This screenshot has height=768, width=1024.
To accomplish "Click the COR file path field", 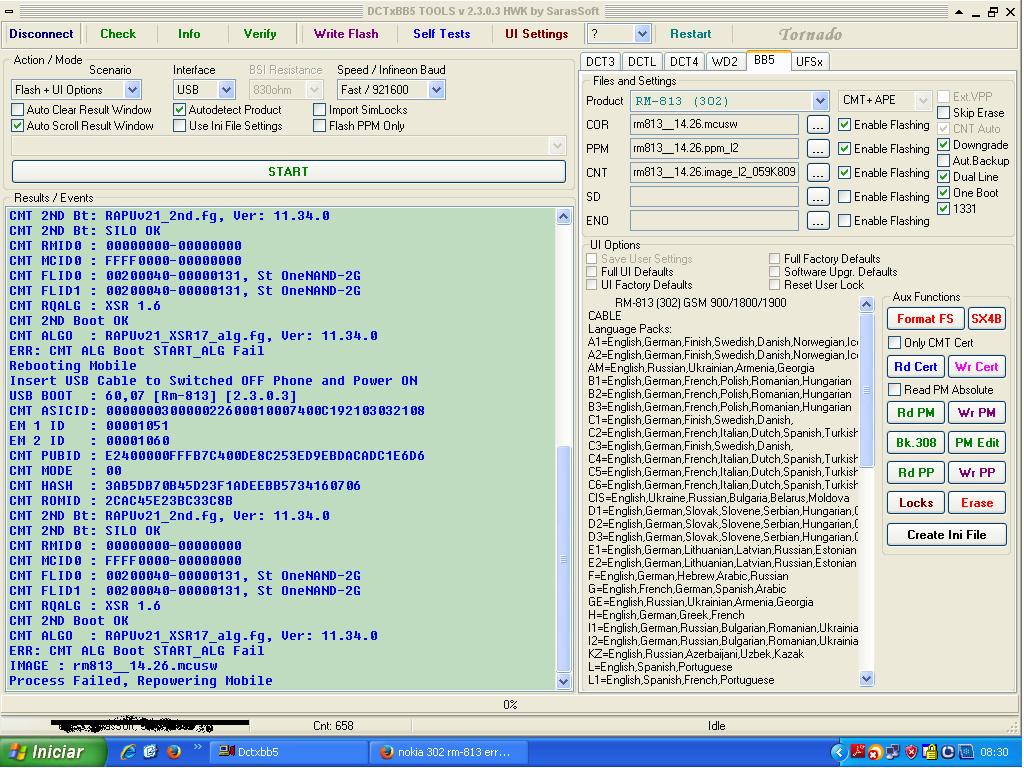I will (x=714, y=125).
